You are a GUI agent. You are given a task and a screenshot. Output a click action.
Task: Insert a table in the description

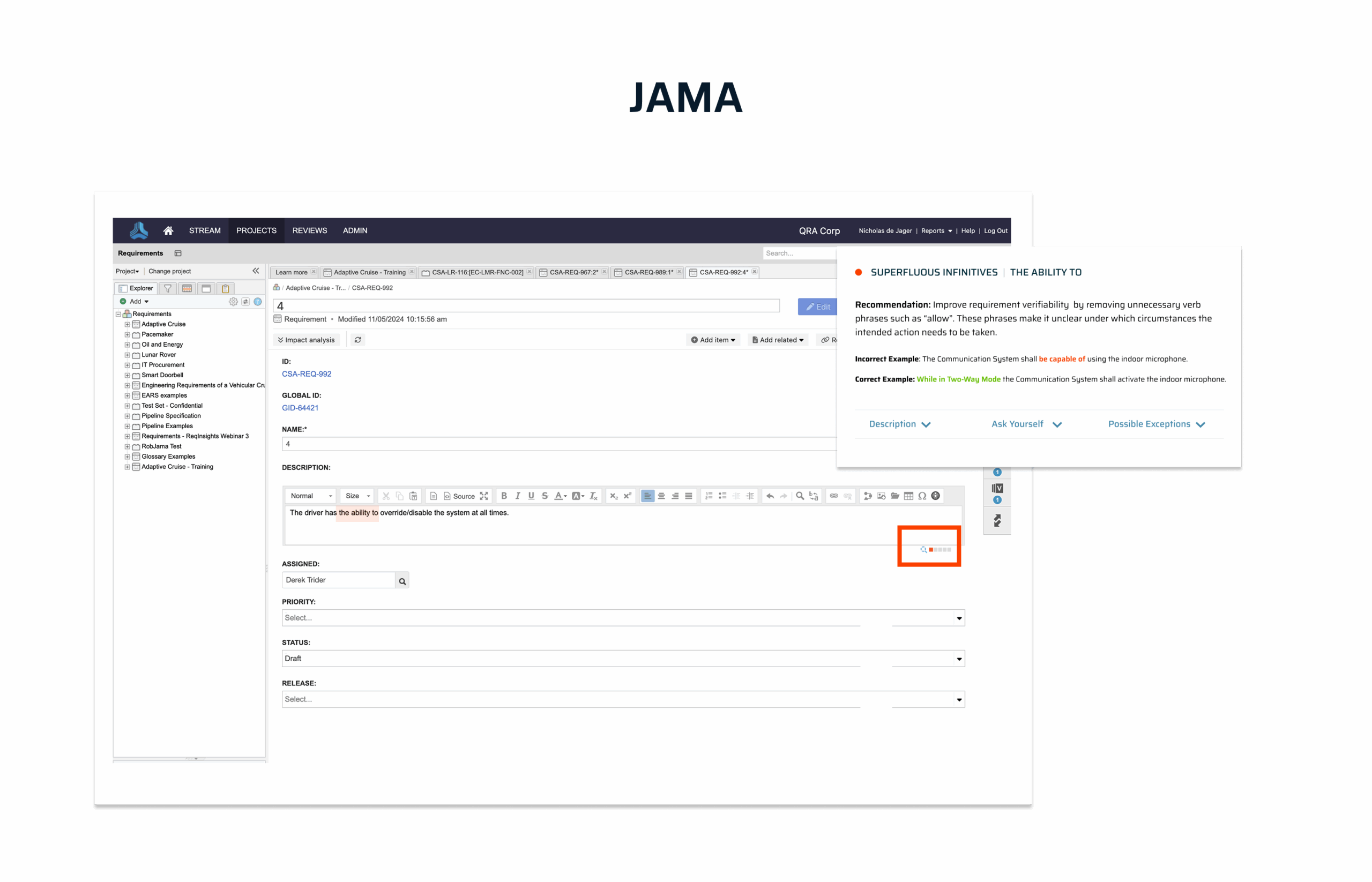pyautogui.click(x=908, y=496)
